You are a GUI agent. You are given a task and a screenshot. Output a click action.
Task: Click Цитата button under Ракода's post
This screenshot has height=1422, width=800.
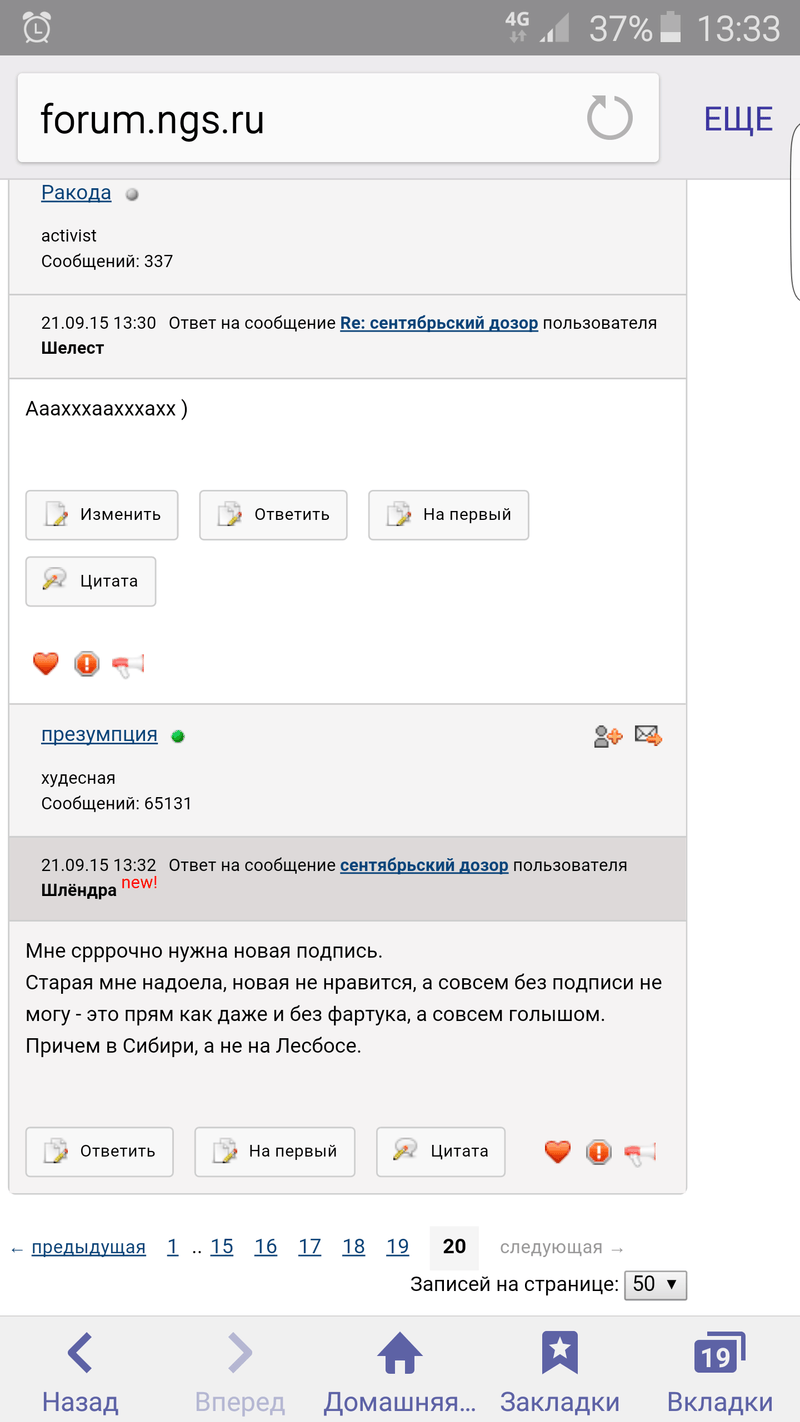pos(91,581)
